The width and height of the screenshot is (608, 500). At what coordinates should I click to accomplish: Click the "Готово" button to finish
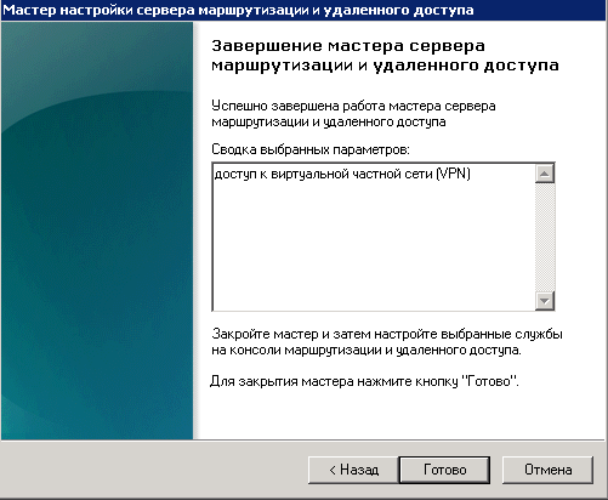pyautogui.click(x=443, y=469)
